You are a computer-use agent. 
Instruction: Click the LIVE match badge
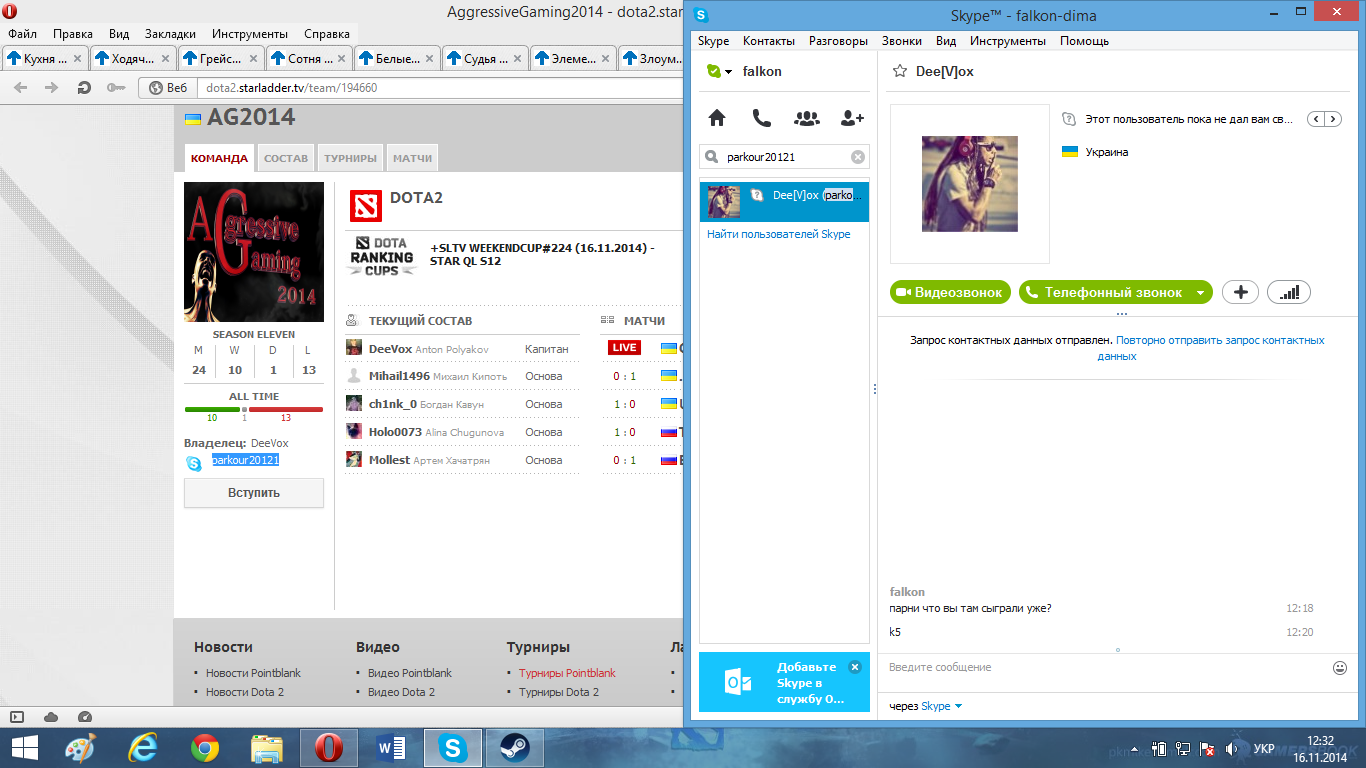[x=625, y=348]
